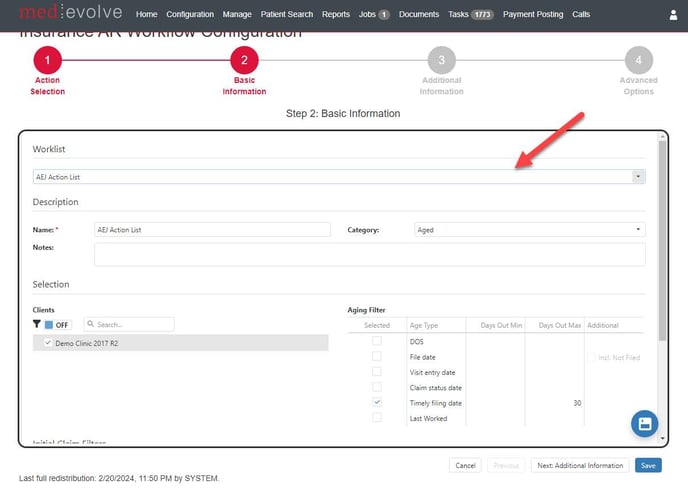
Task: Expand the Worklist AEJ Action List dropdown
Action: 638,176
